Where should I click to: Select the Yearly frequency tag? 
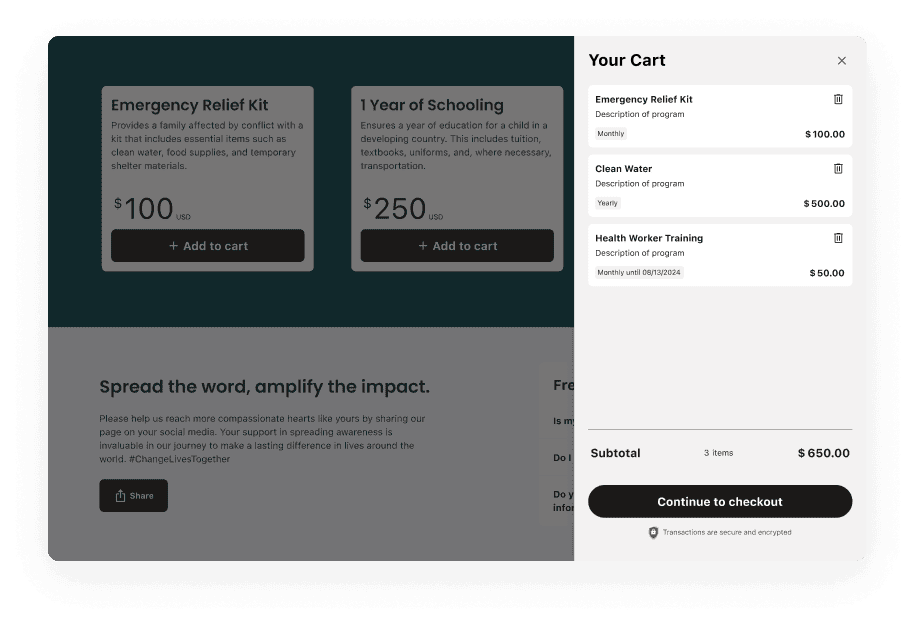tap(608, 203)
